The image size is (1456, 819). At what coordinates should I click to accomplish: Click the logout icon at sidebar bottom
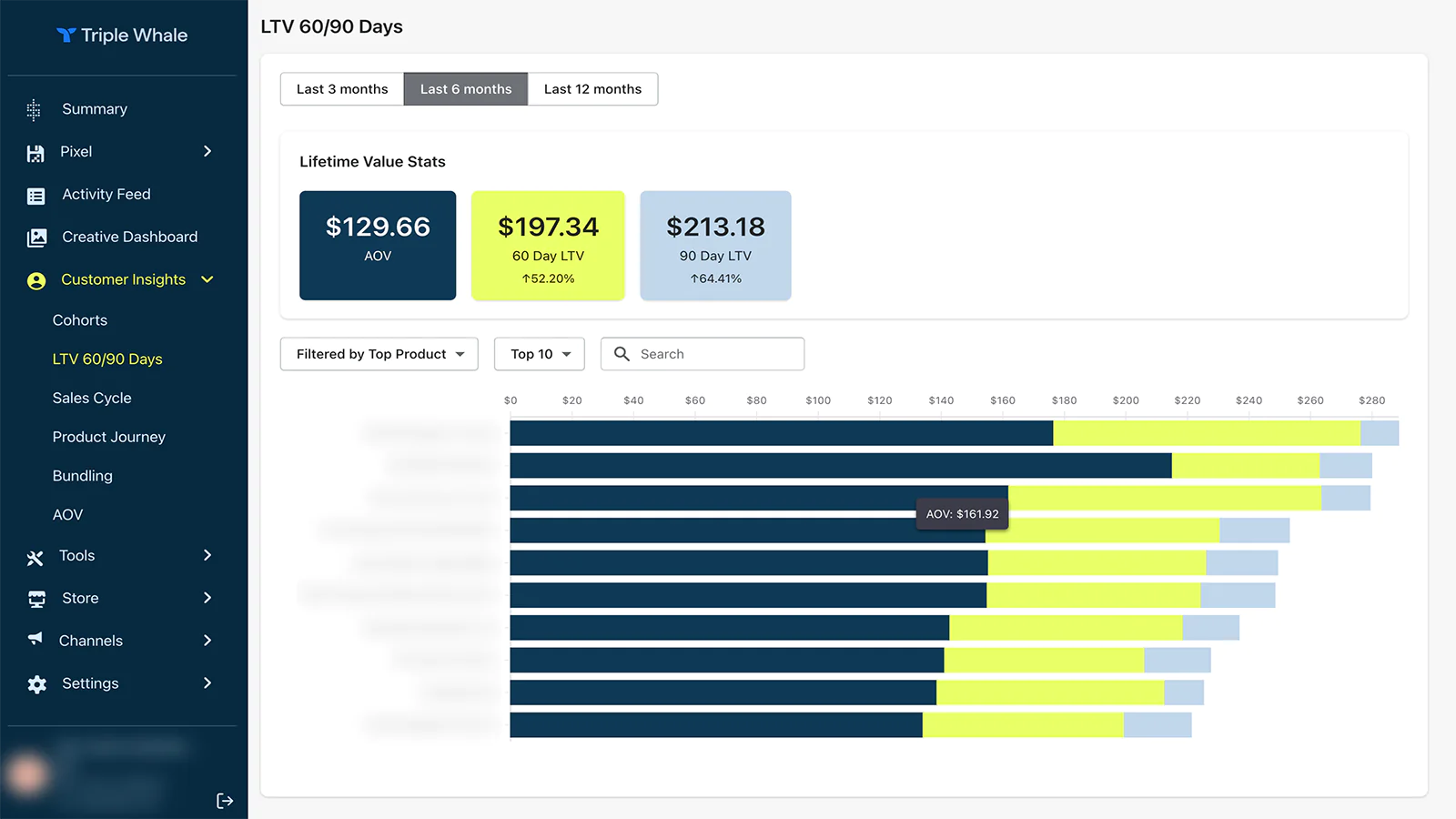225,801
